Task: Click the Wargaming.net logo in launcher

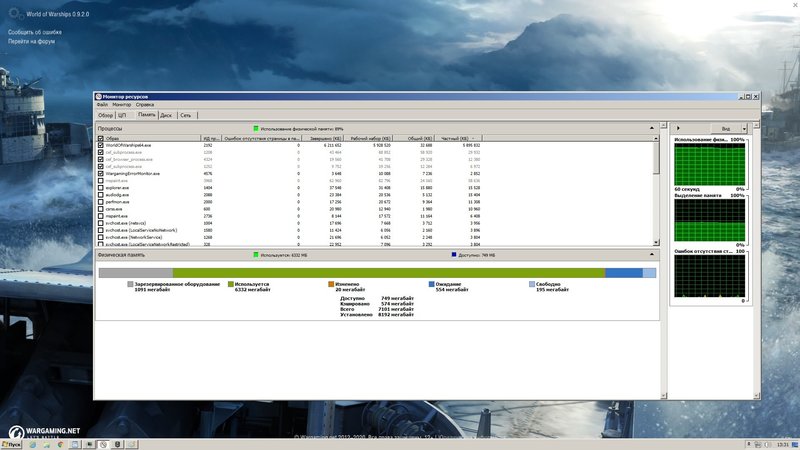Action: tap(44, 433)
